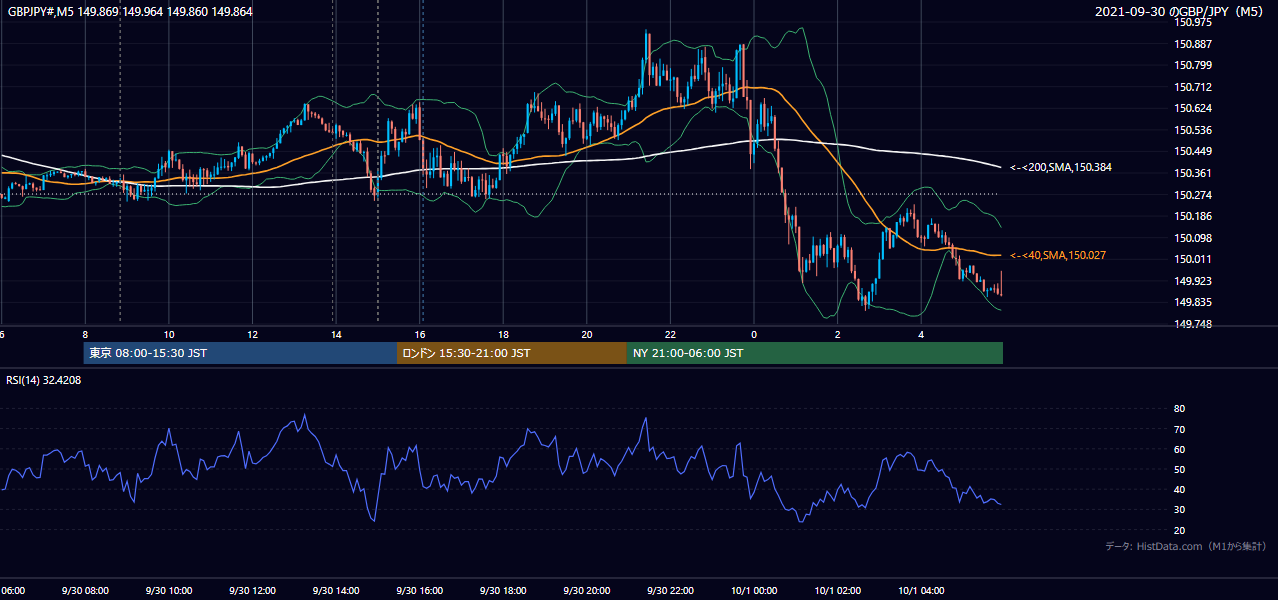Click hour 14 tick under price chart

point(336,334)
